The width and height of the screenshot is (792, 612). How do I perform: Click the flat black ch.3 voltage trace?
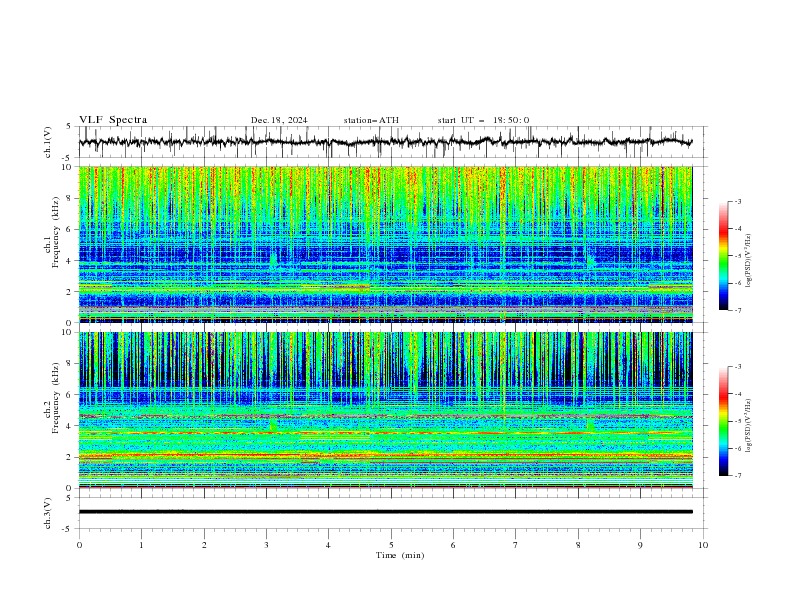click(385, 512)
